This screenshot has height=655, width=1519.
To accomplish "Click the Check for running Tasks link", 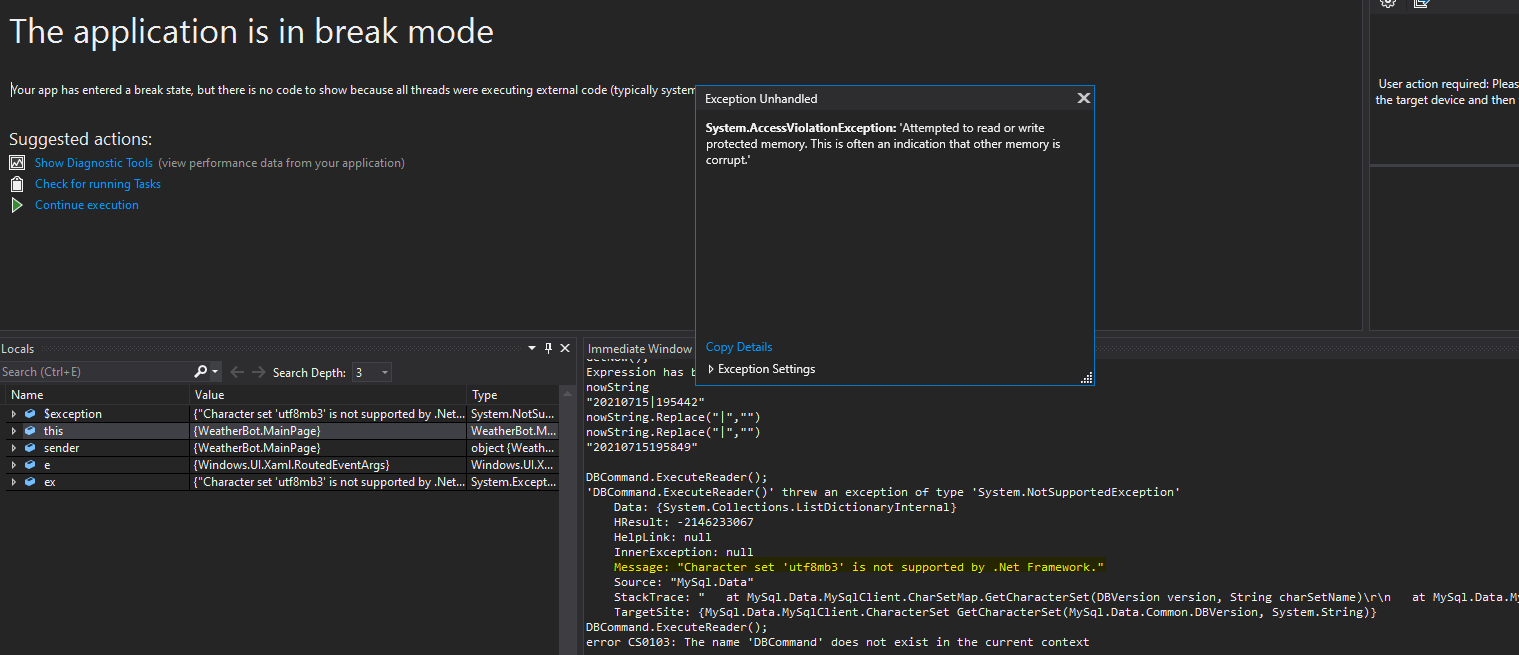I will [x=98, y=184].
